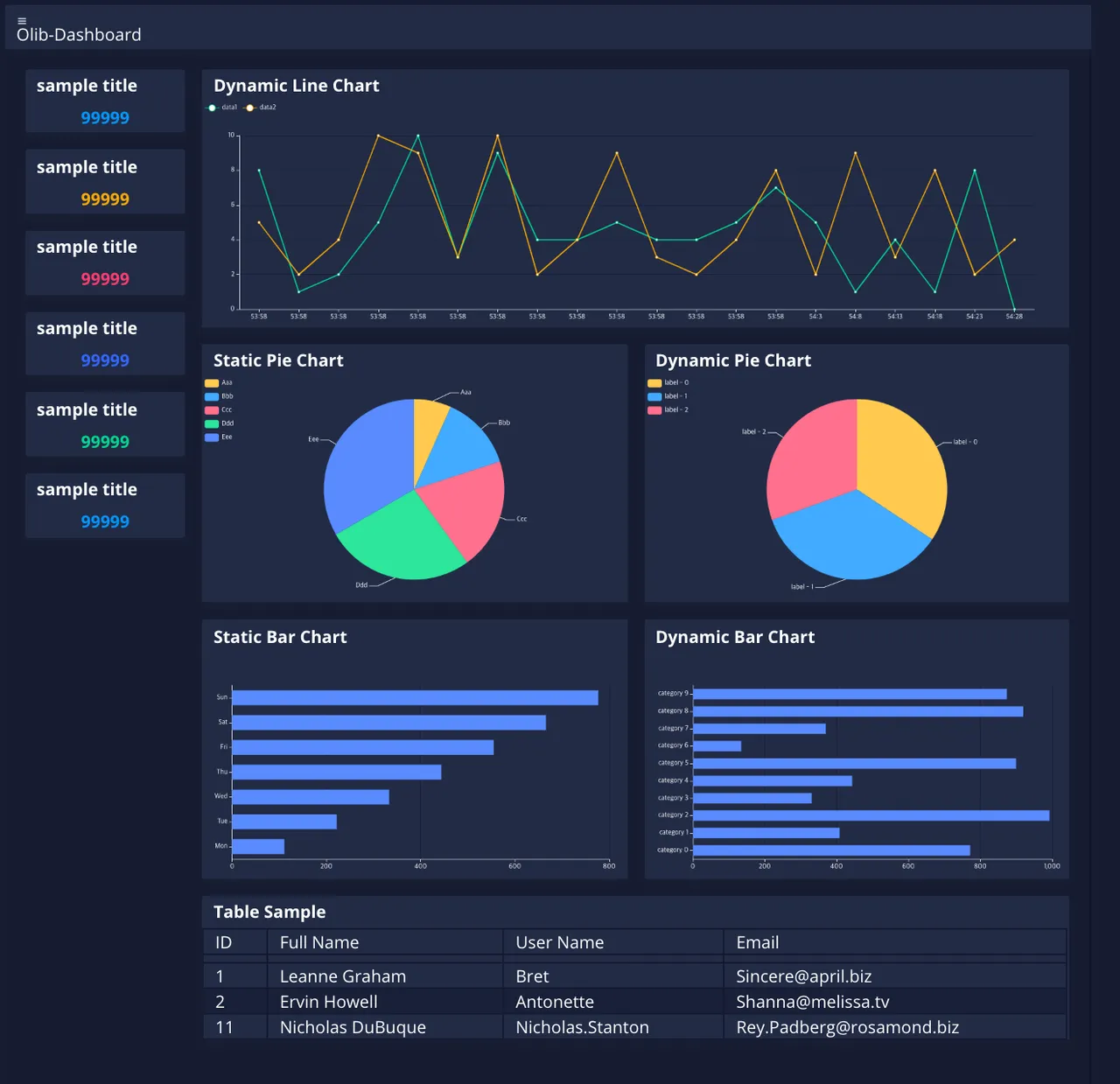The height and width of the screenshot is (1084, 1120).
Task: Toggle the data1 legend in line chart
Action: coord(221,108)
